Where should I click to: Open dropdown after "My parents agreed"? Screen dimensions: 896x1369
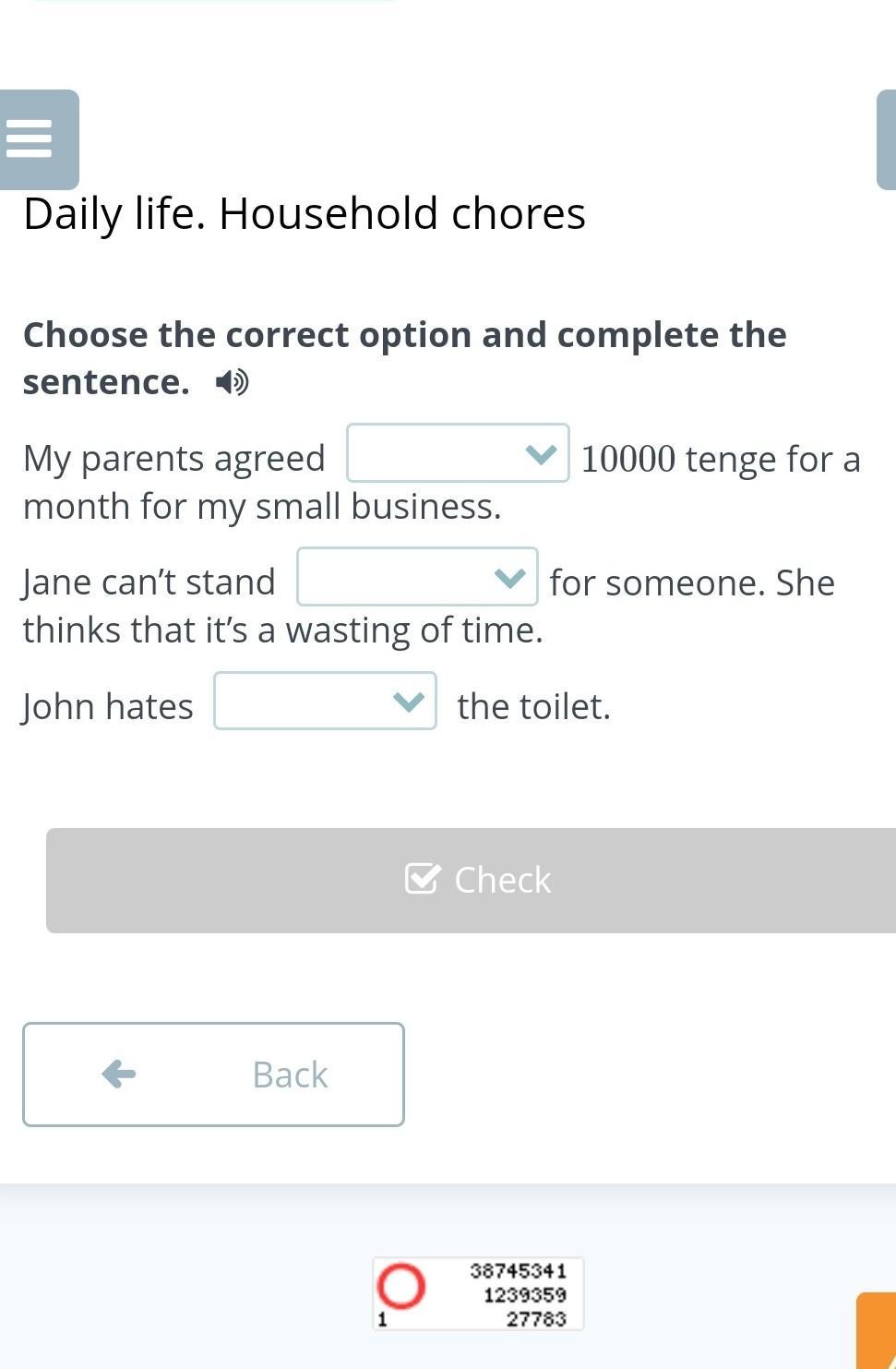tap(456, 453)
